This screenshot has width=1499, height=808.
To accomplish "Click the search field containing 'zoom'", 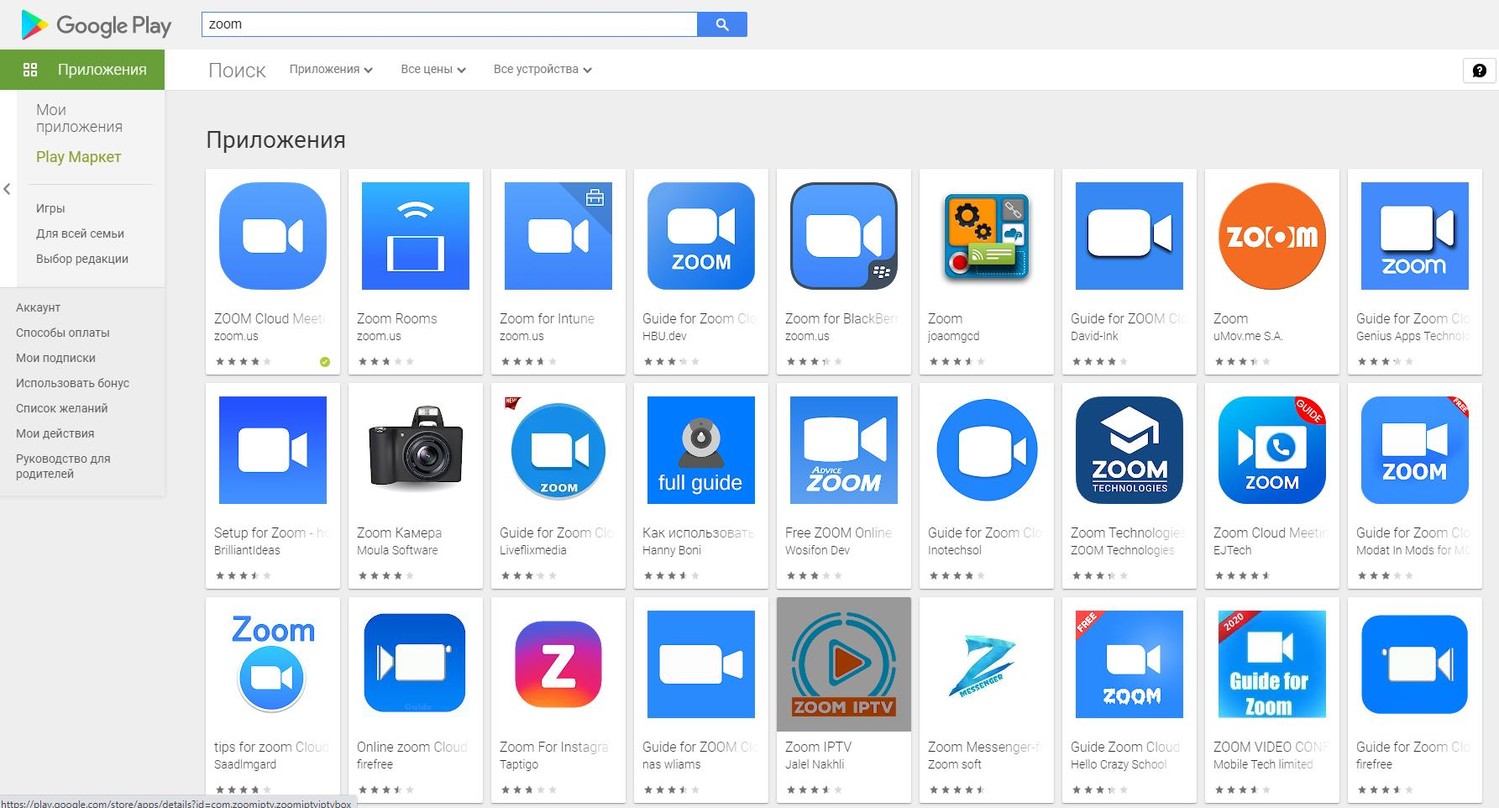I will click(449, 24).
